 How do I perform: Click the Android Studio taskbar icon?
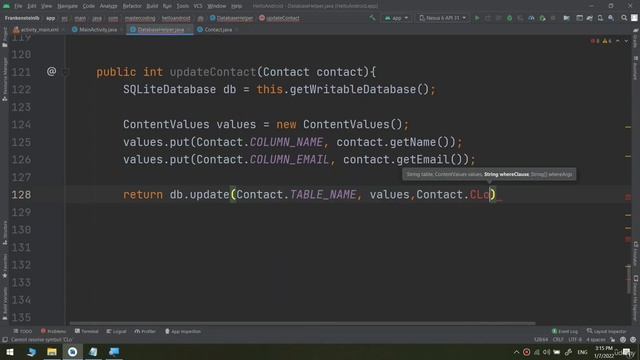click(x=72, y=352)
